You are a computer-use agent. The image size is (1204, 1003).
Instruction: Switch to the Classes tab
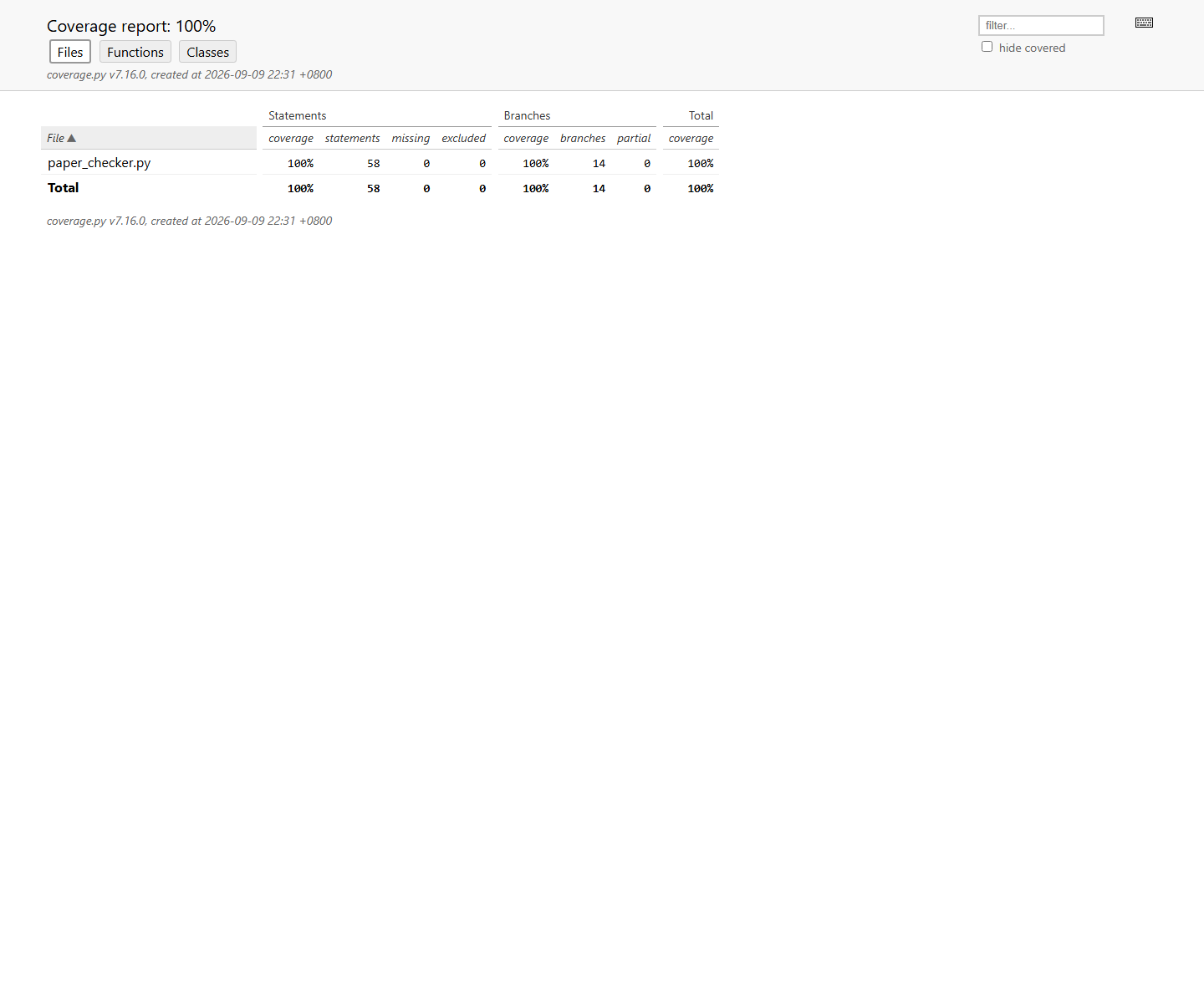tap(207, 52)
